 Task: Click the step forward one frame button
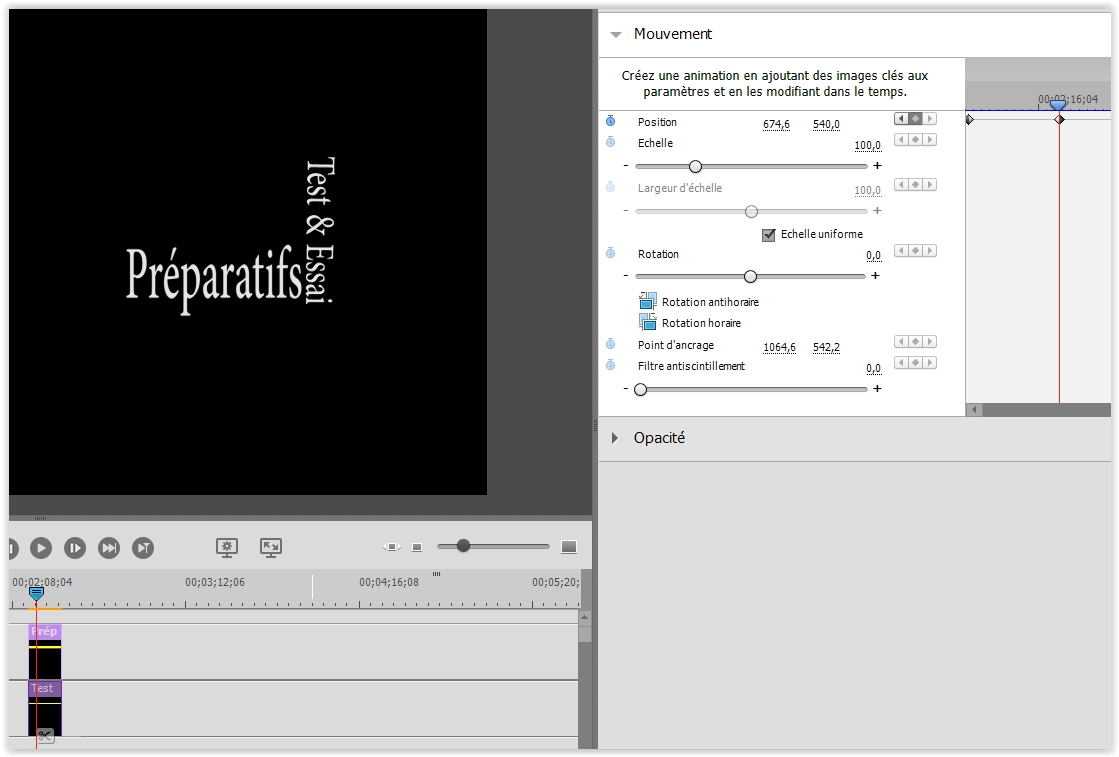(x=75, y=547)
